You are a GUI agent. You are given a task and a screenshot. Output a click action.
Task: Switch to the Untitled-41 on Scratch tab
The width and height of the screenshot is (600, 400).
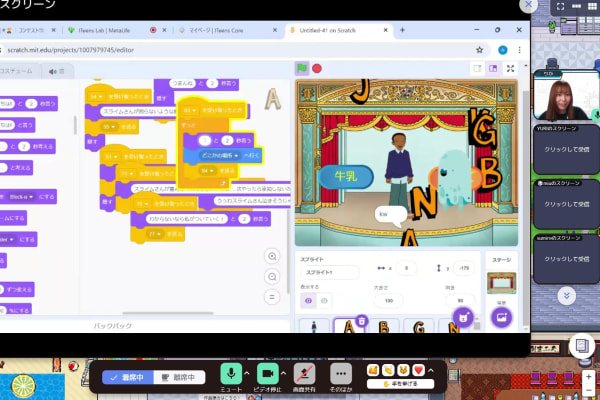(338, 30)
